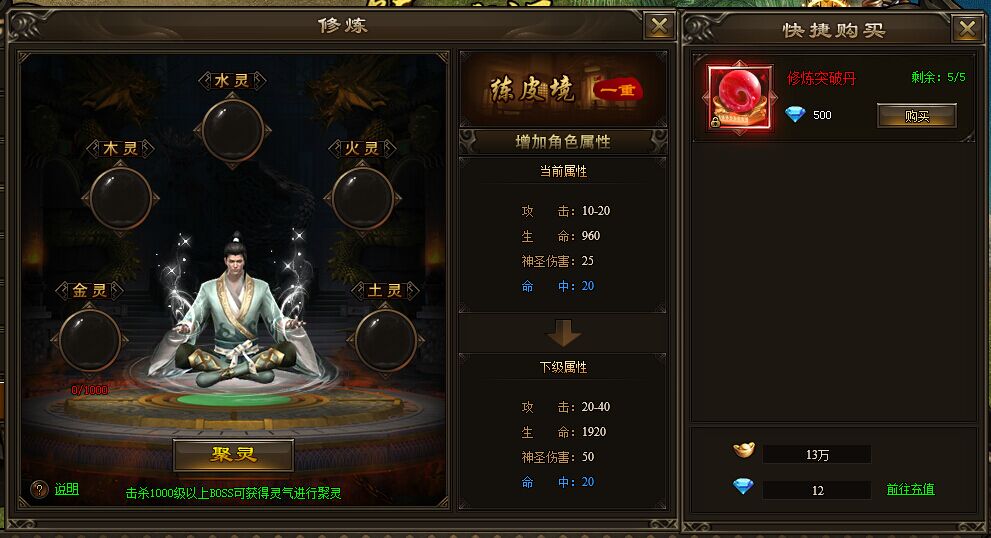
Task: Select the 木灵 wood spirit orb
Action: pyautogui.click(x=121, y=199)
